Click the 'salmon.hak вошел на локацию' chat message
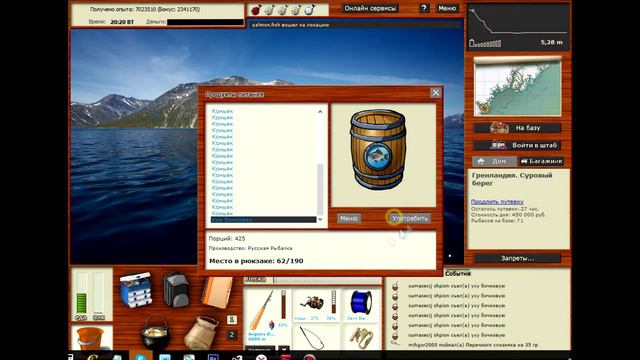 click(290, 25)
